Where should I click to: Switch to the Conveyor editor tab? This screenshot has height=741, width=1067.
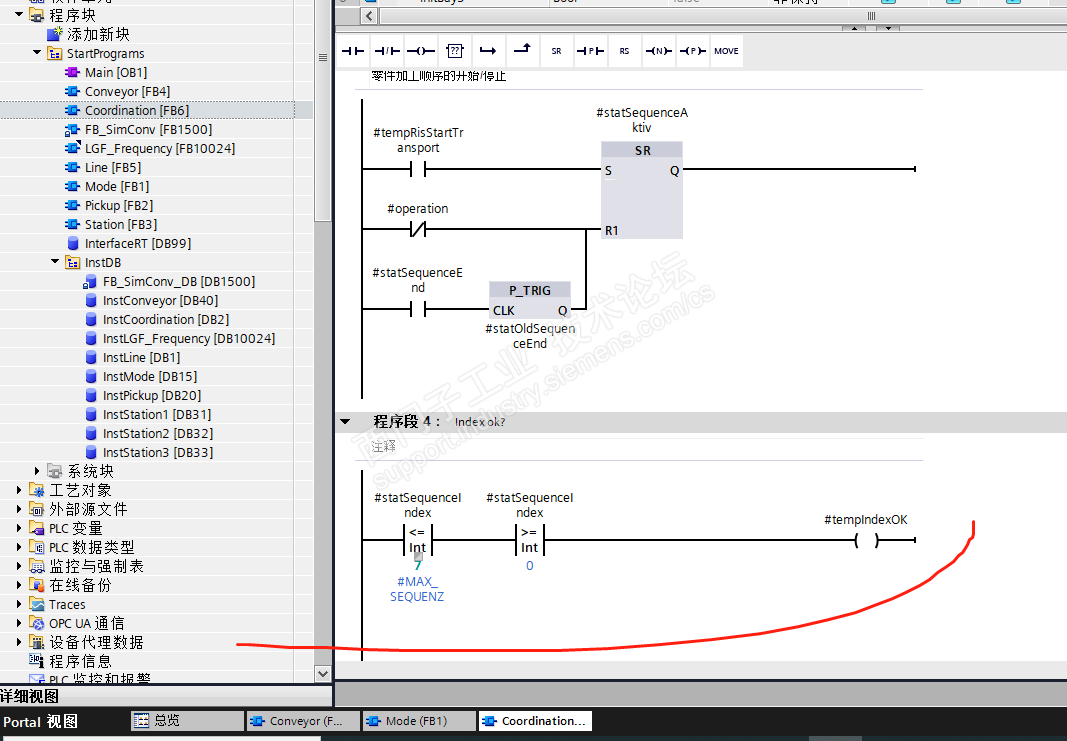pos(303,721)
